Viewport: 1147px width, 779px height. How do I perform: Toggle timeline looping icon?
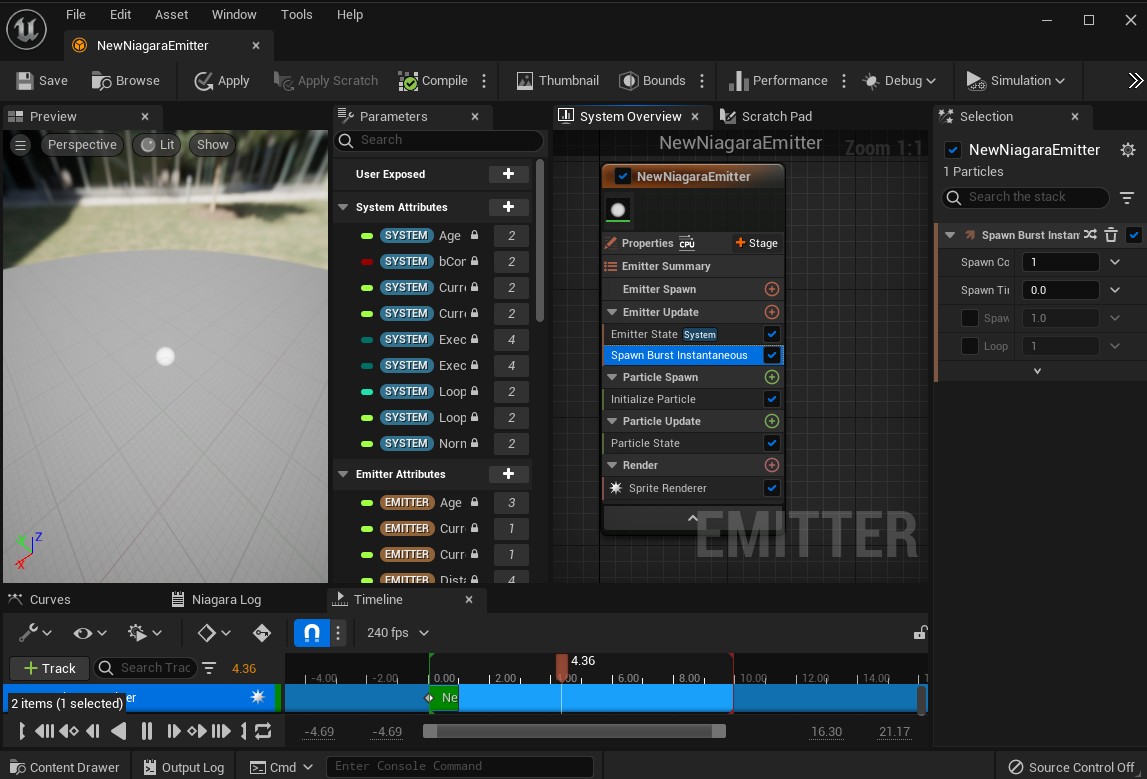[263, 731]
